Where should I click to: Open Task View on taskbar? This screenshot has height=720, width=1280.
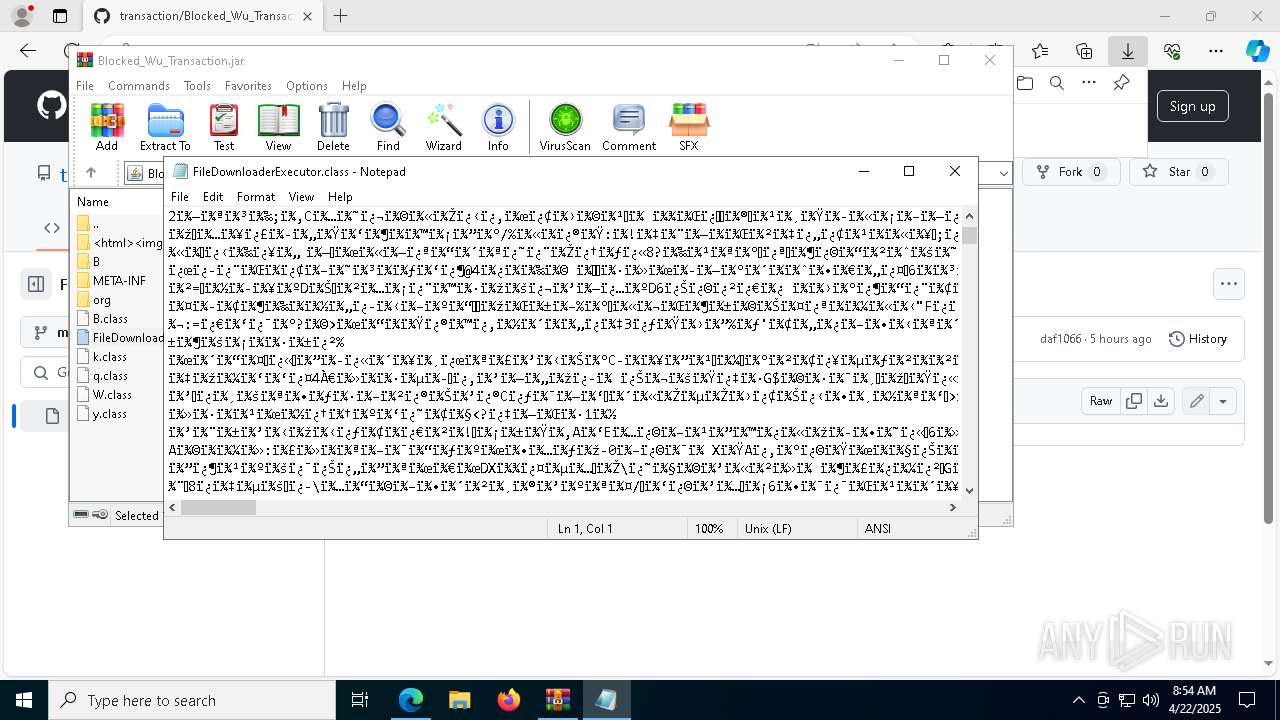click(360, 700)
